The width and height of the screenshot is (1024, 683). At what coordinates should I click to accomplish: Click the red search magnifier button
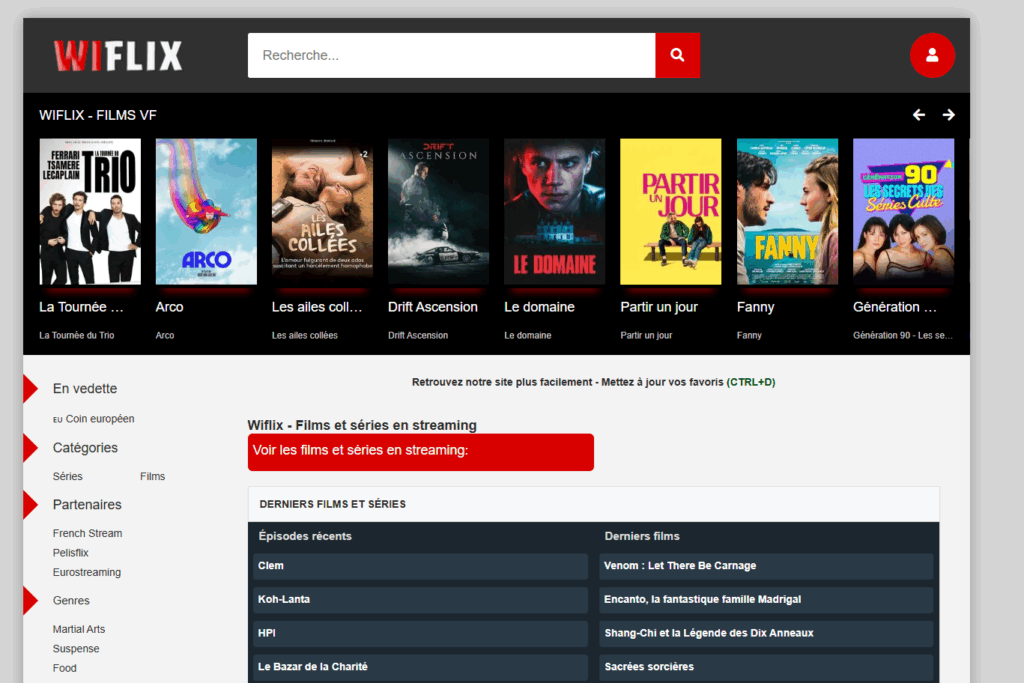click(x=677, y=56)
